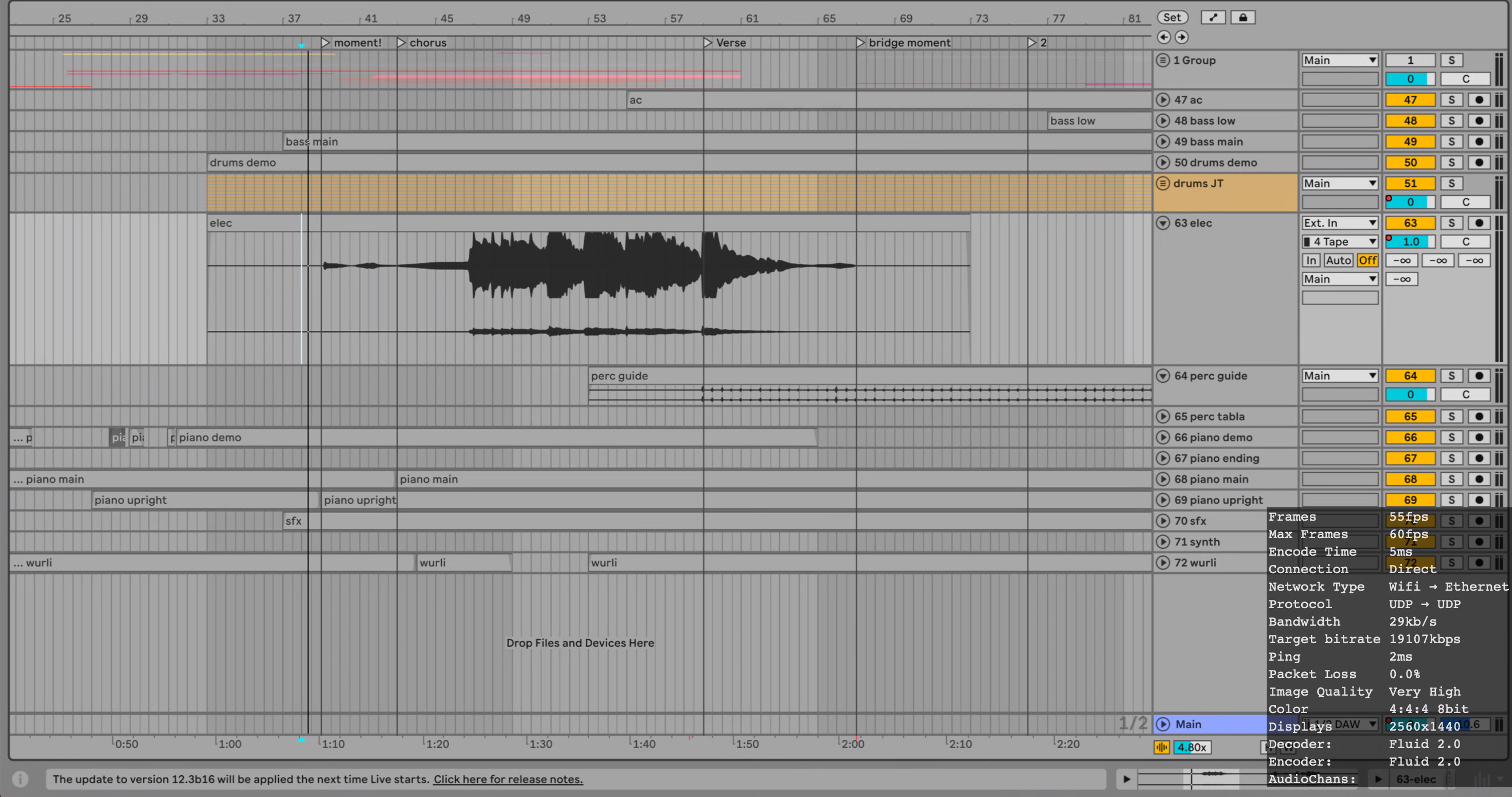Select Auto monitoring on 63 elec
The height and width of the screenshot is (797, 1512).
pos(1338,260)
